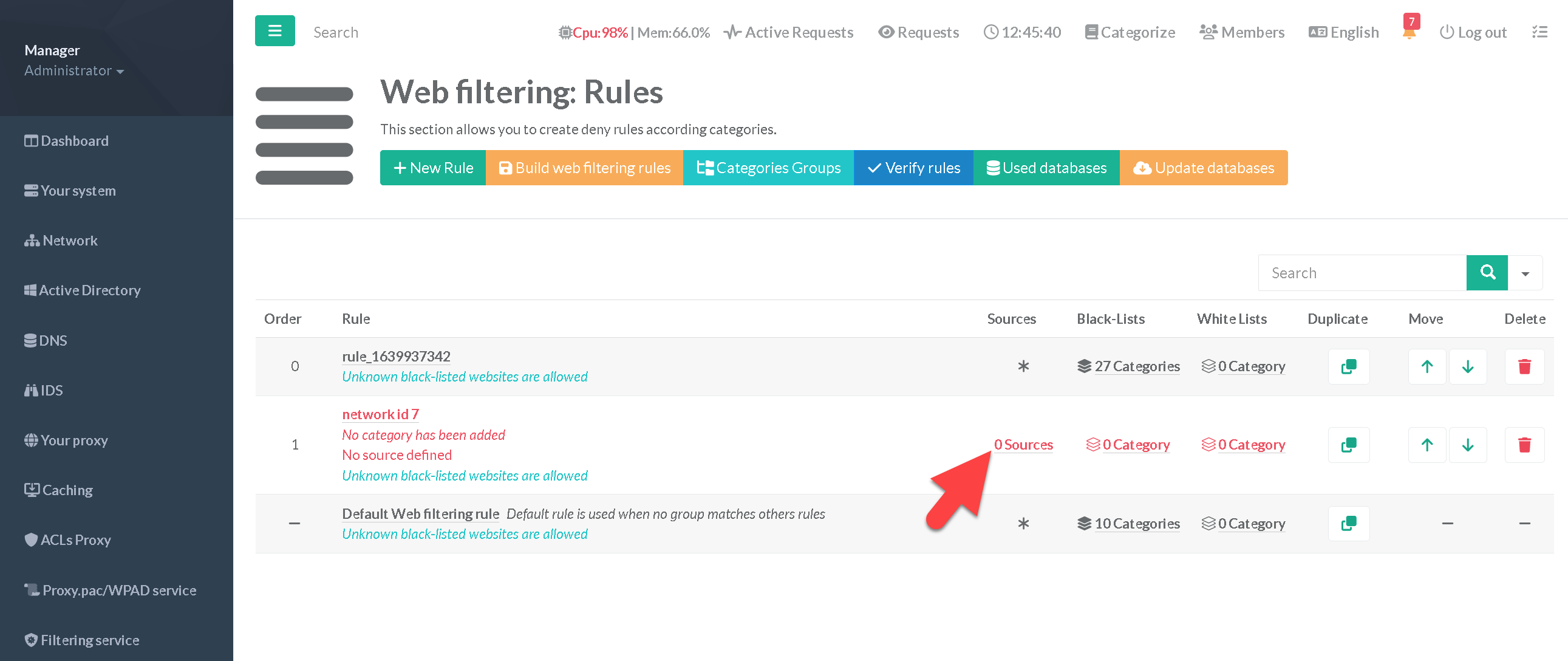Open the notifications bell icon

(x=1409, y=32)
